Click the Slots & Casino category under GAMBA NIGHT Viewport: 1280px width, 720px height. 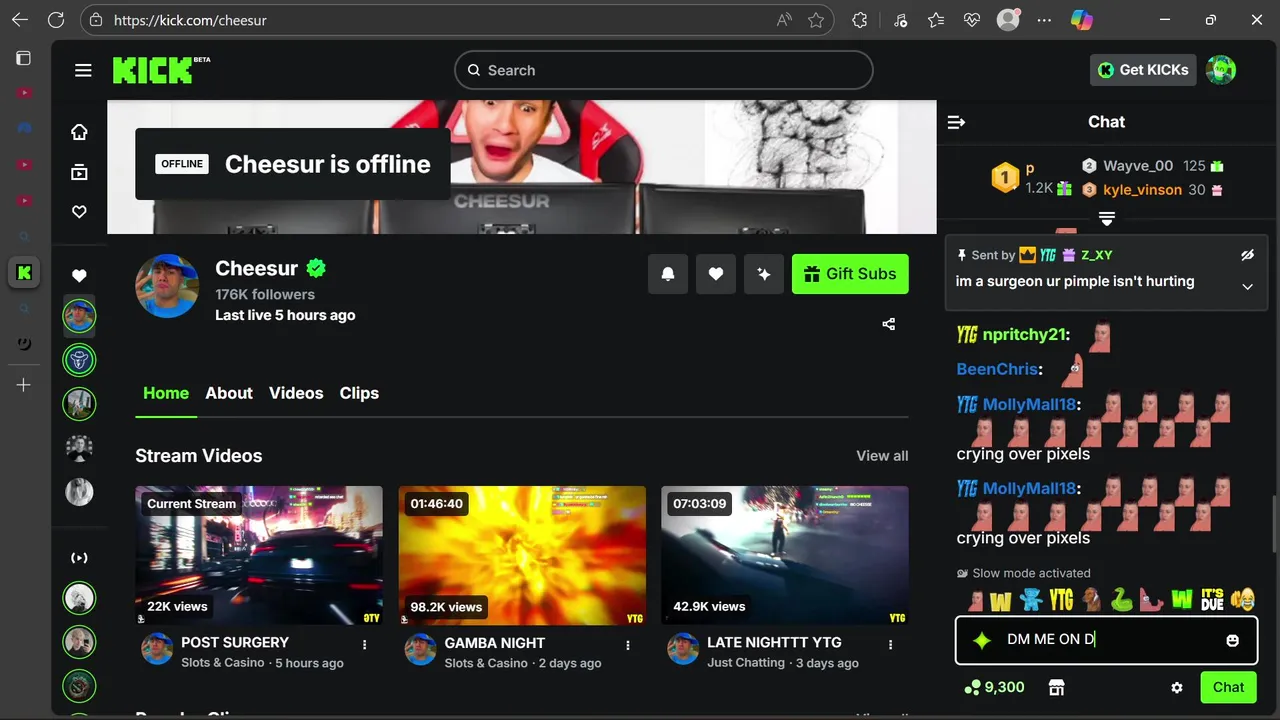pyautogui.click(x=486, y=663)
